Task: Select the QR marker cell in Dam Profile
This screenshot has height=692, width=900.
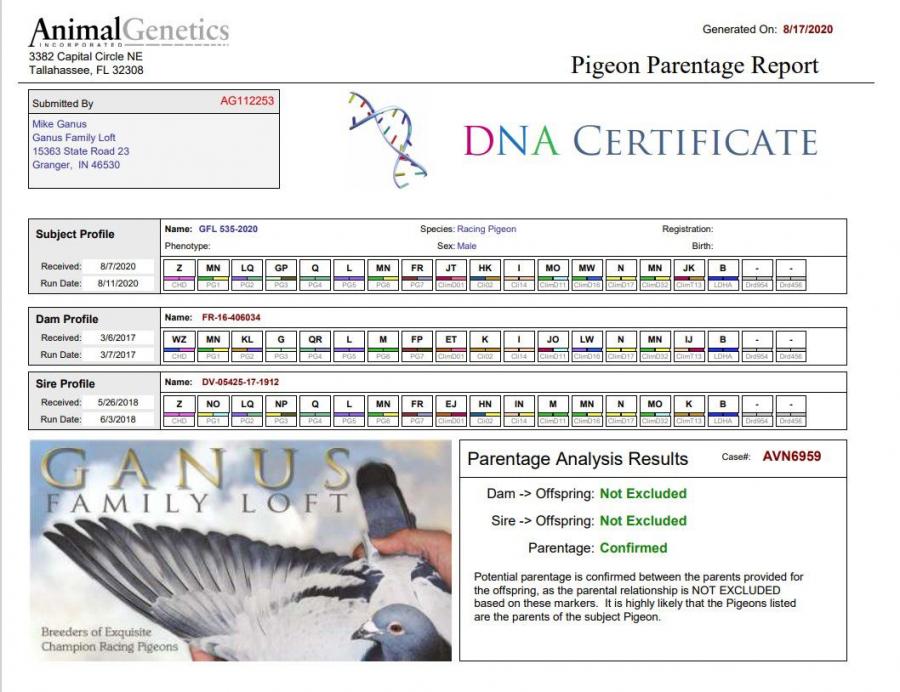Action: tap(315, 346)
